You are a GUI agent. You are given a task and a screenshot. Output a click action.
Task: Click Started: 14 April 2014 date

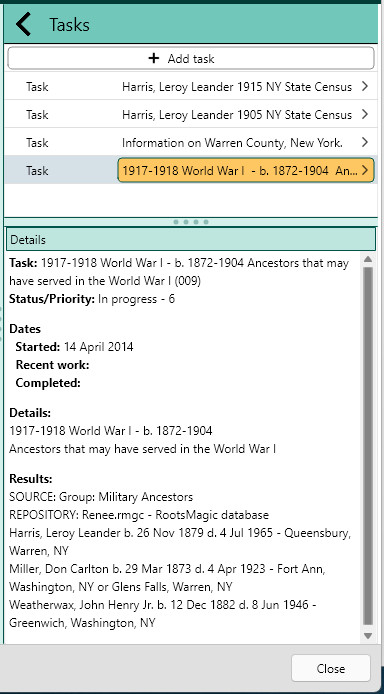(x=74, y=347)
